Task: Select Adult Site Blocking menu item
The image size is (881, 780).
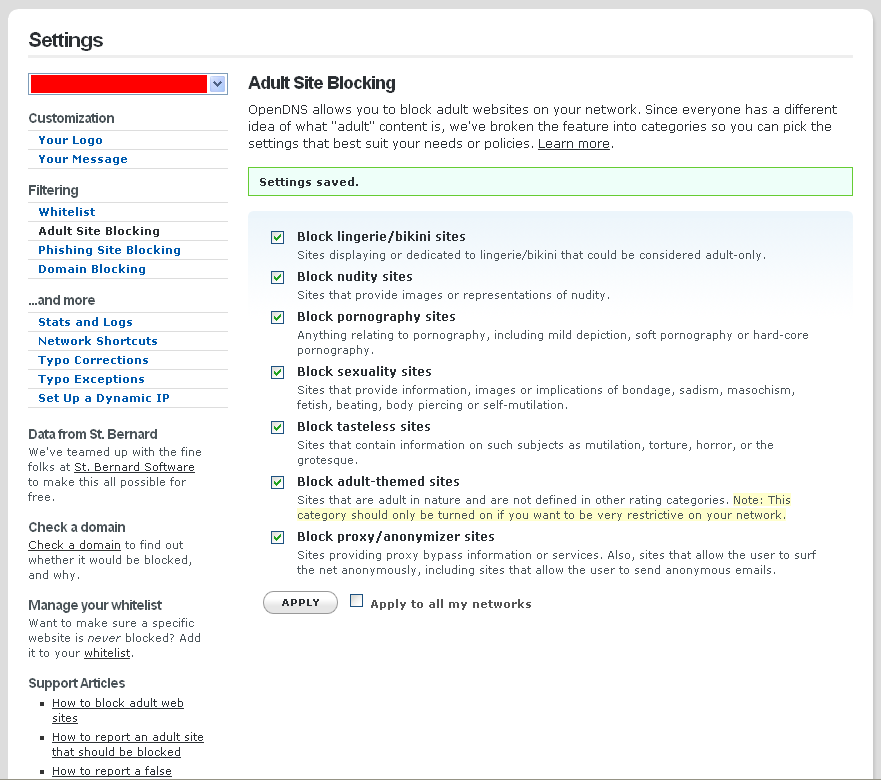Action: [99, 231]
